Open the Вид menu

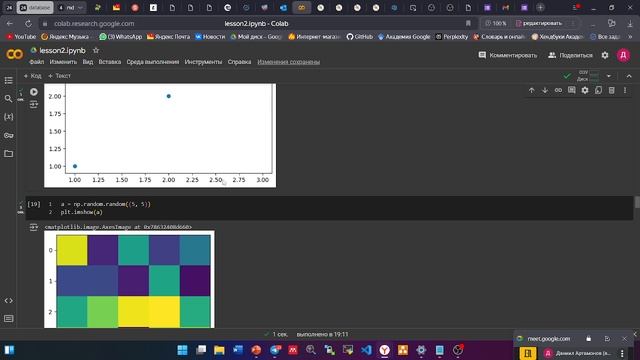(x=88, y=62)
